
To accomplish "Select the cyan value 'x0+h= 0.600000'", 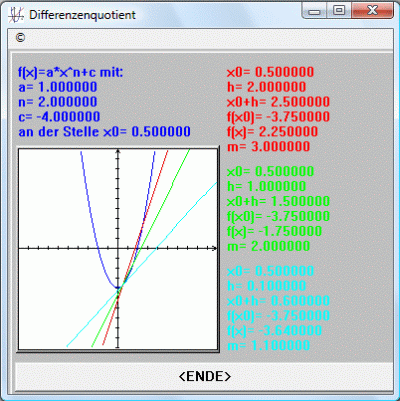I will pyautogui.click(x=278, y=301).
